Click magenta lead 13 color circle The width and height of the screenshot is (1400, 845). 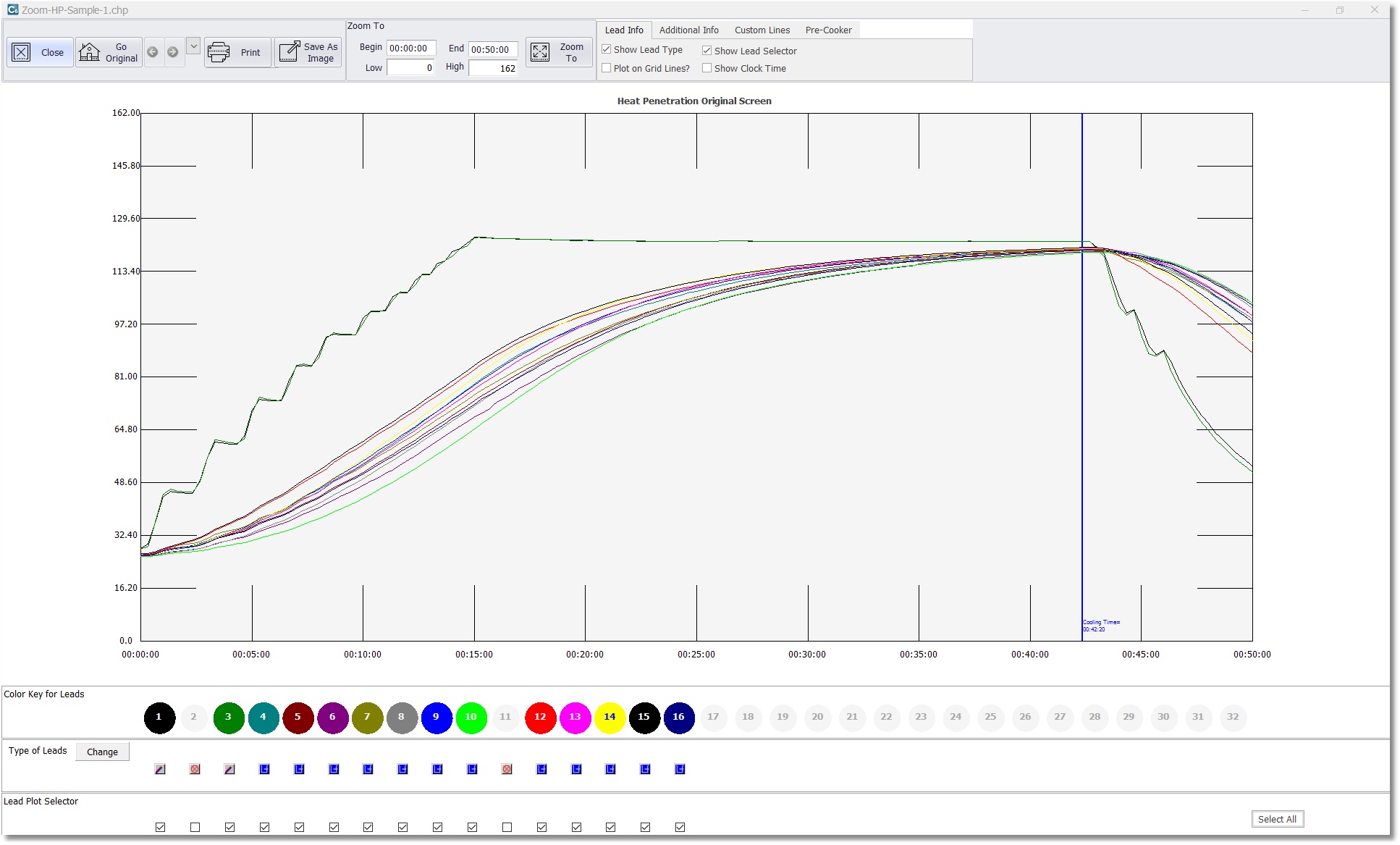tap(575, 718)
